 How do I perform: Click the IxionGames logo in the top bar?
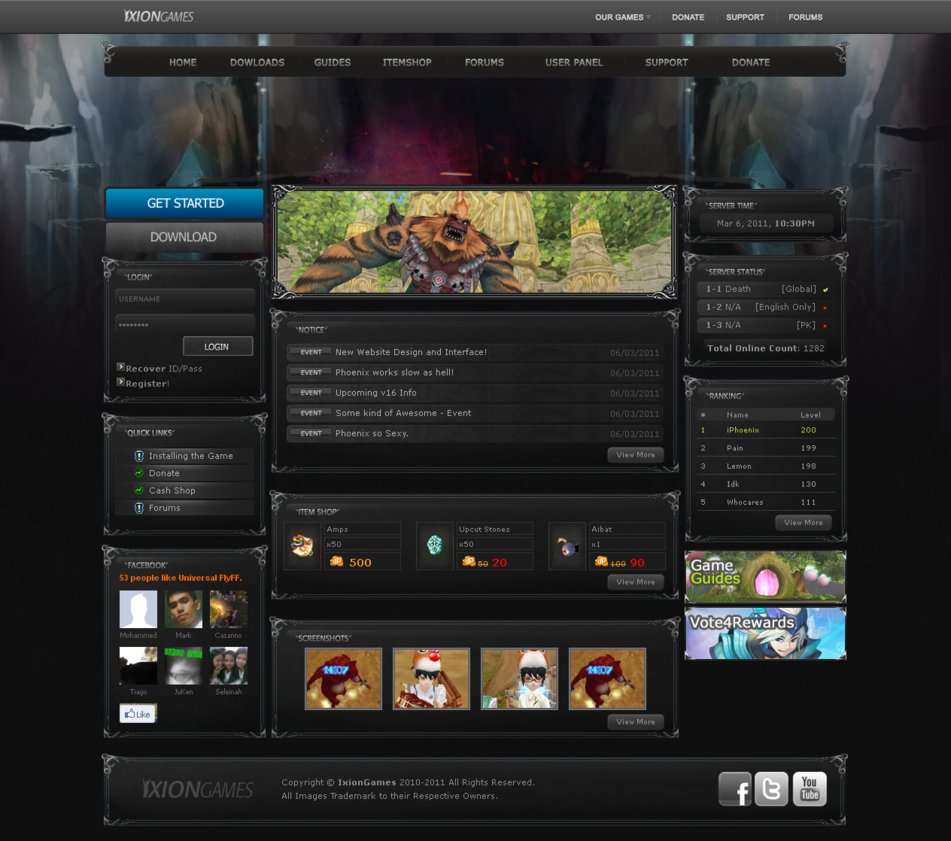(158, 16)
